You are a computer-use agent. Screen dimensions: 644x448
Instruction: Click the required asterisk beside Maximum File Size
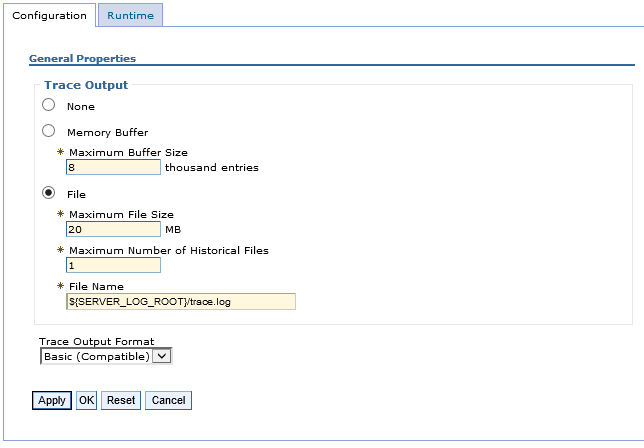pos(60,214)
